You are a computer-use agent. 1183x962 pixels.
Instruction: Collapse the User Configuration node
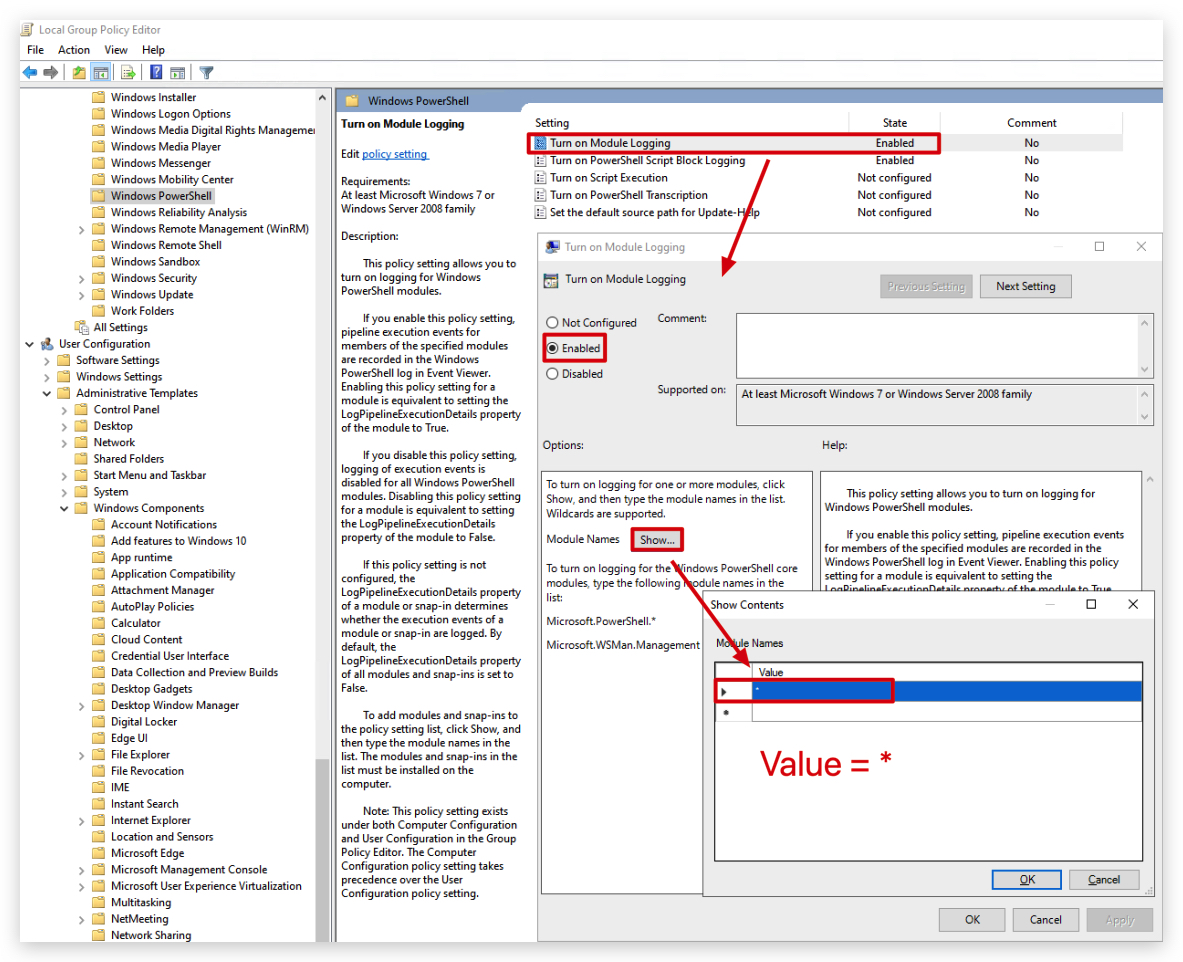pos(29,344)
